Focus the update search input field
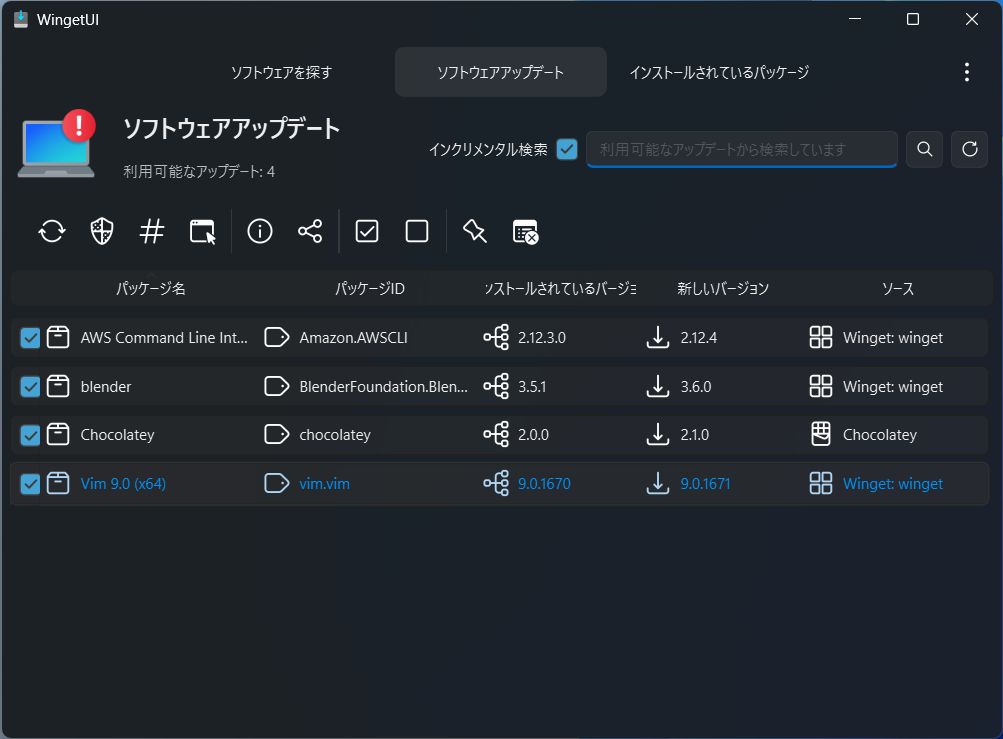1003x739 pixels. [x=741, y=149]
